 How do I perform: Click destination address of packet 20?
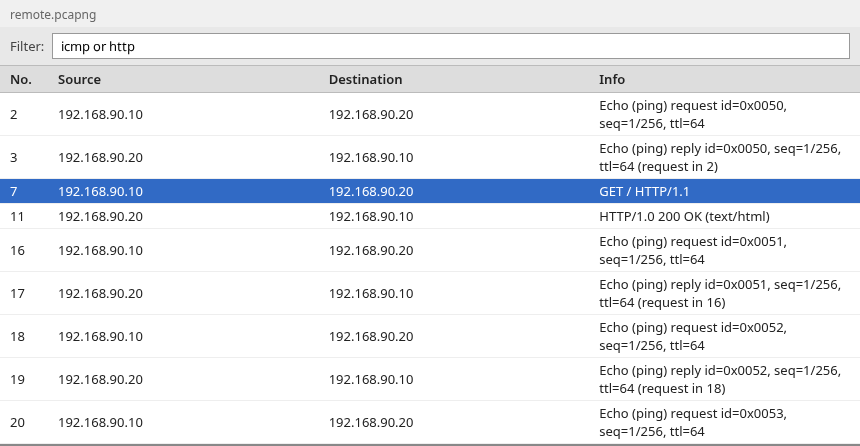(371, 422)
